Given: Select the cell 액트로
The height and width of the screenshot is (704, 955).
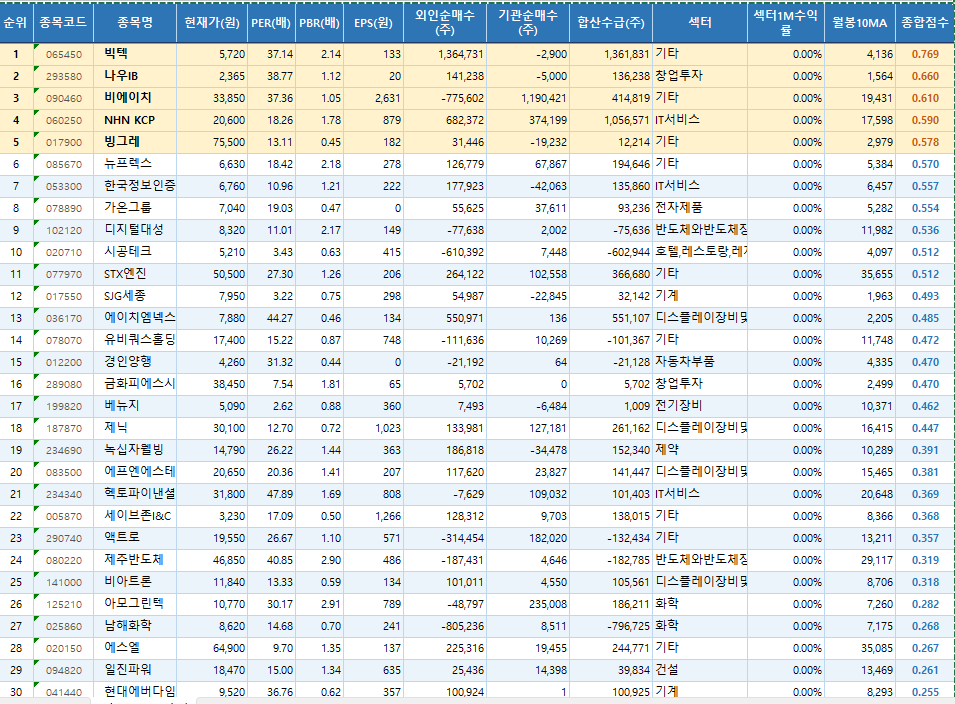Looking at the screenshot, I should point(135,538).
